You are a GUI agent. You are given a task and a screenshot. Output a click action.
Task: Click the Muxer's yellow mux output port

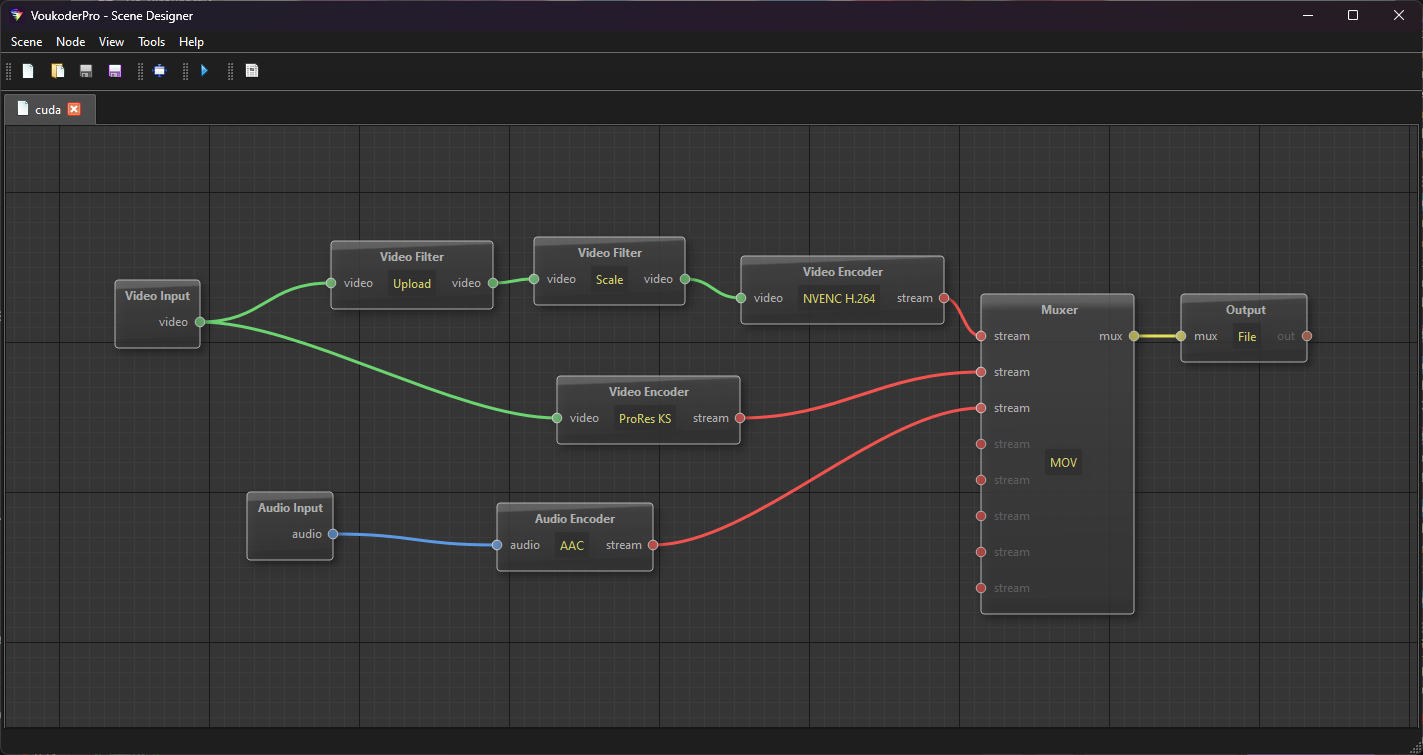1133,336
